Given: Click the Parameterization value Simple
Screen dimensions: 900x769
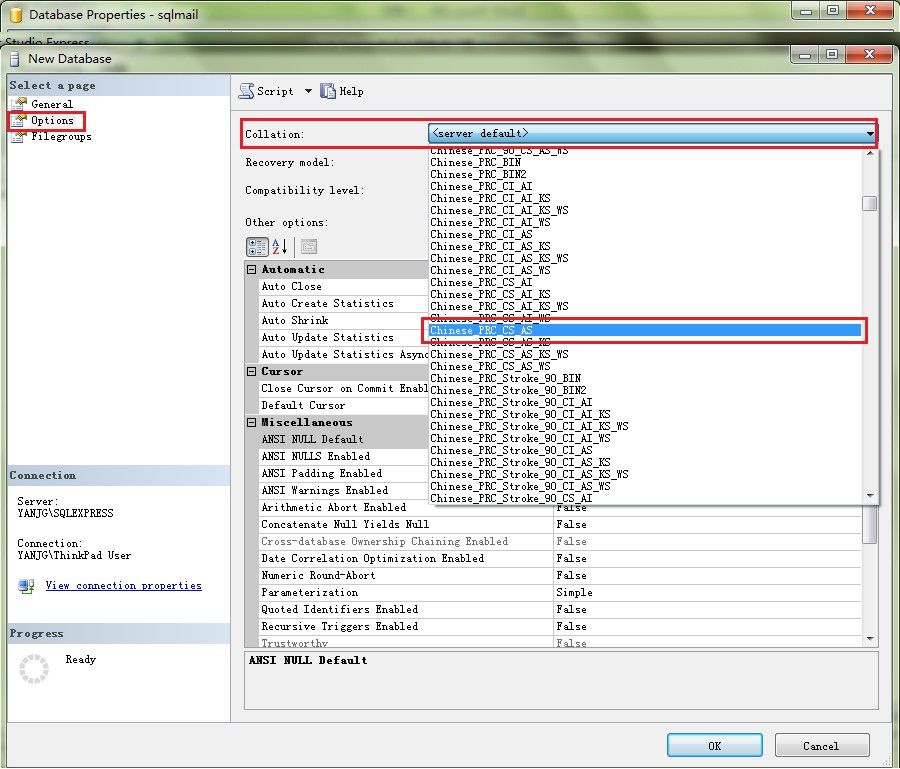Looking at the screenshot, I should pos(575,592).
